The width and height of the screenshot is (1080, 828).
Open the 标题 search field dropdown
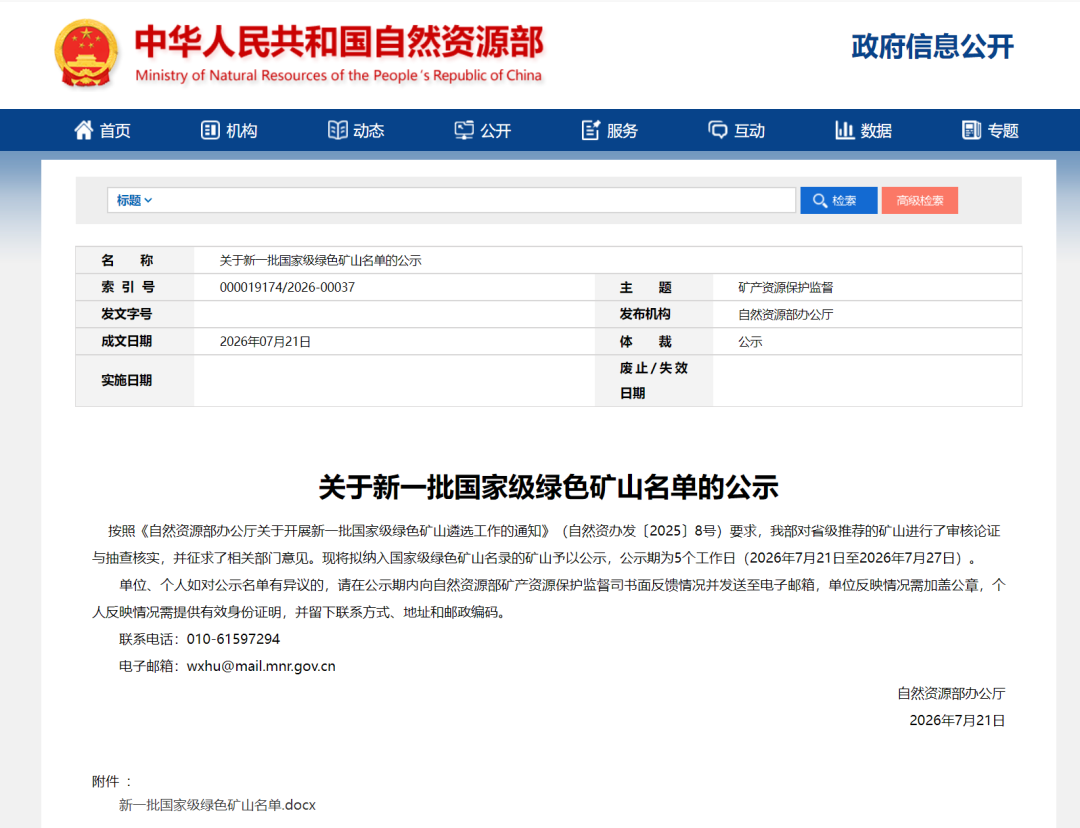click(134, 200)
